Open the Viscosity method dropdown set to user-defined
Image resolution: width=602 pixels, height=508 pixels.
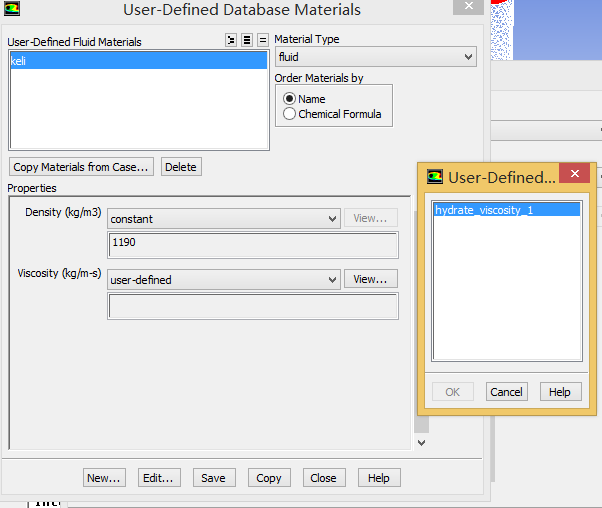coord(224,280)
